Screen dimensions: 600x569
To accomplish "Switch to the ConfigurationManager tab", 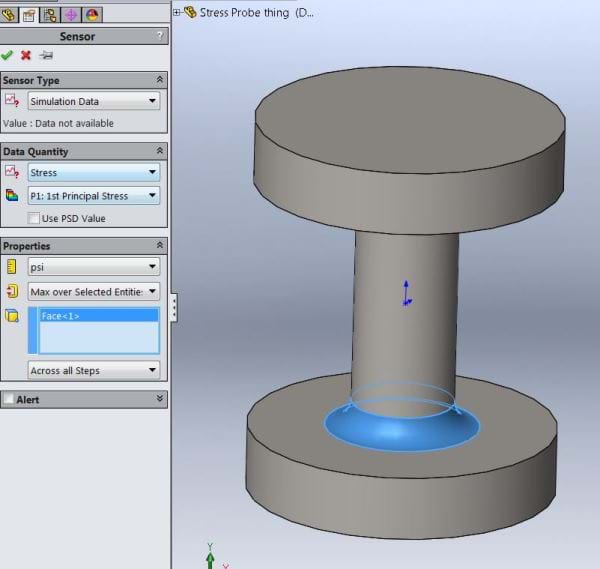I will coord(50,14).
